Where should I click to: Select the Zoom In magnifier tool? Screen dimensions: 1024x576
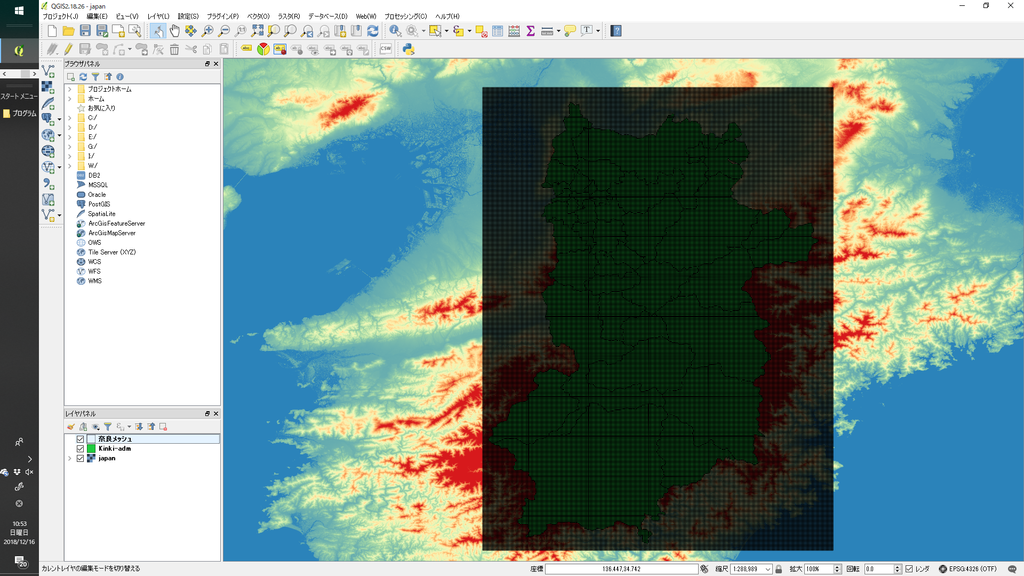click(x=208, y=31)
